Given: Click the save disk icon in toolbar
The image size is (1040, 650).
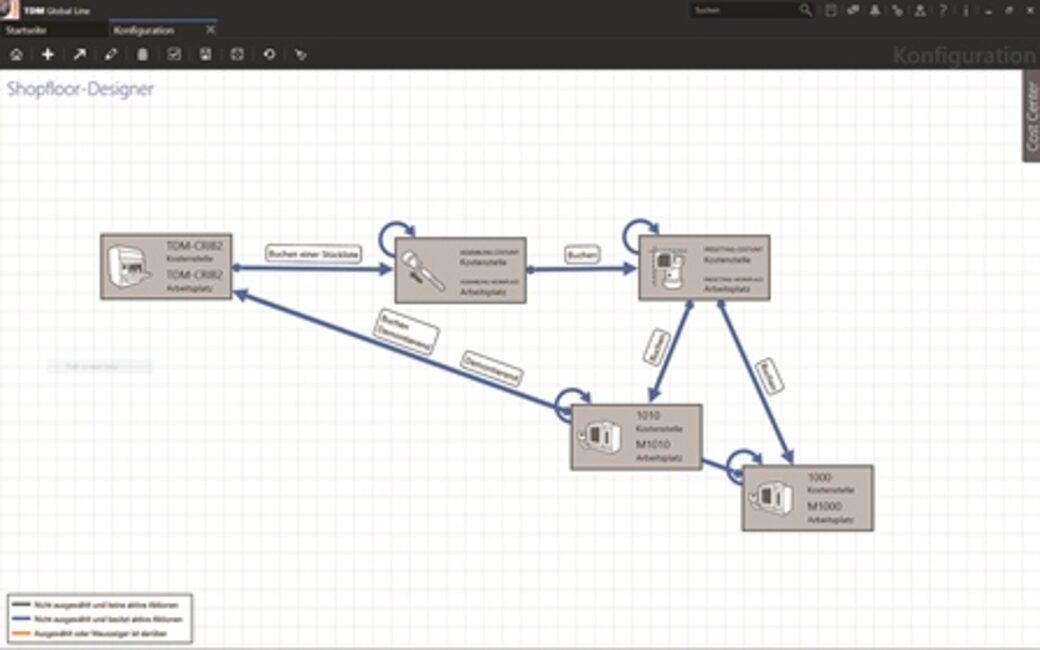Looking at the screenshot, I should (205, 54).
